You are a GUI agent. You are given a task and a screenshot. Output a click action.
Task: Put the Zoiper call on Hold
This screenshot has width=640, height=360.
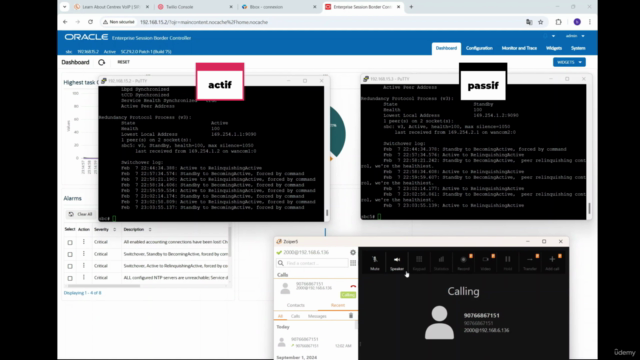[x=507, y=263]
